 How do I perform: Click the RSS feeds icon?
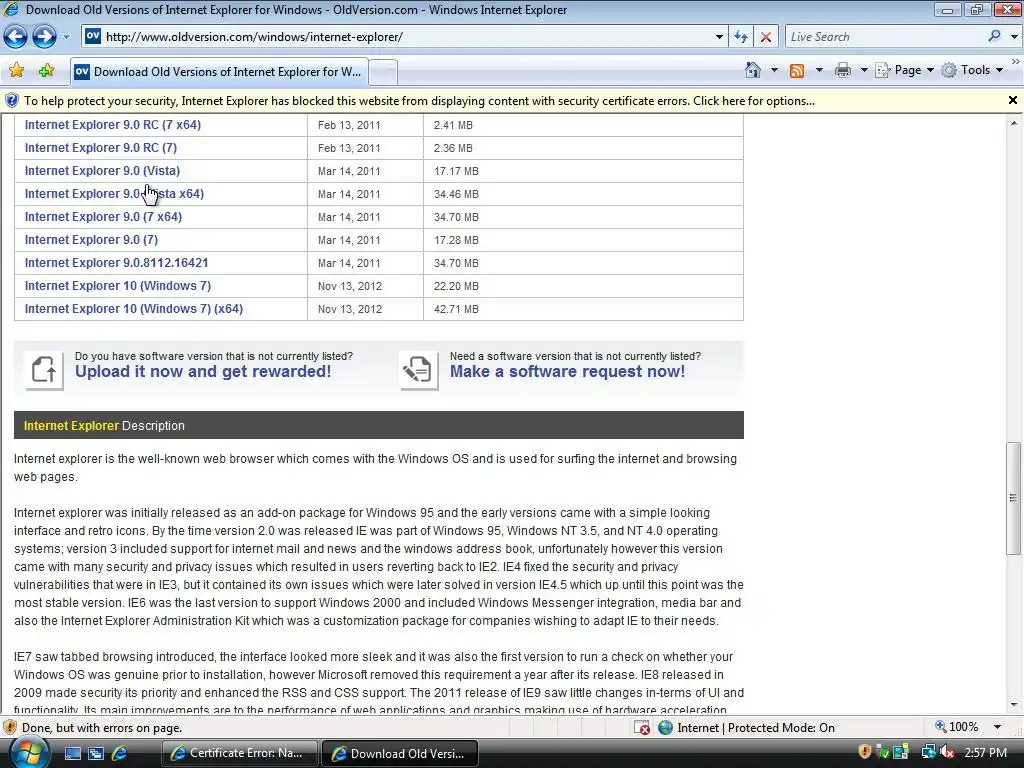click(x=797, y=71)
